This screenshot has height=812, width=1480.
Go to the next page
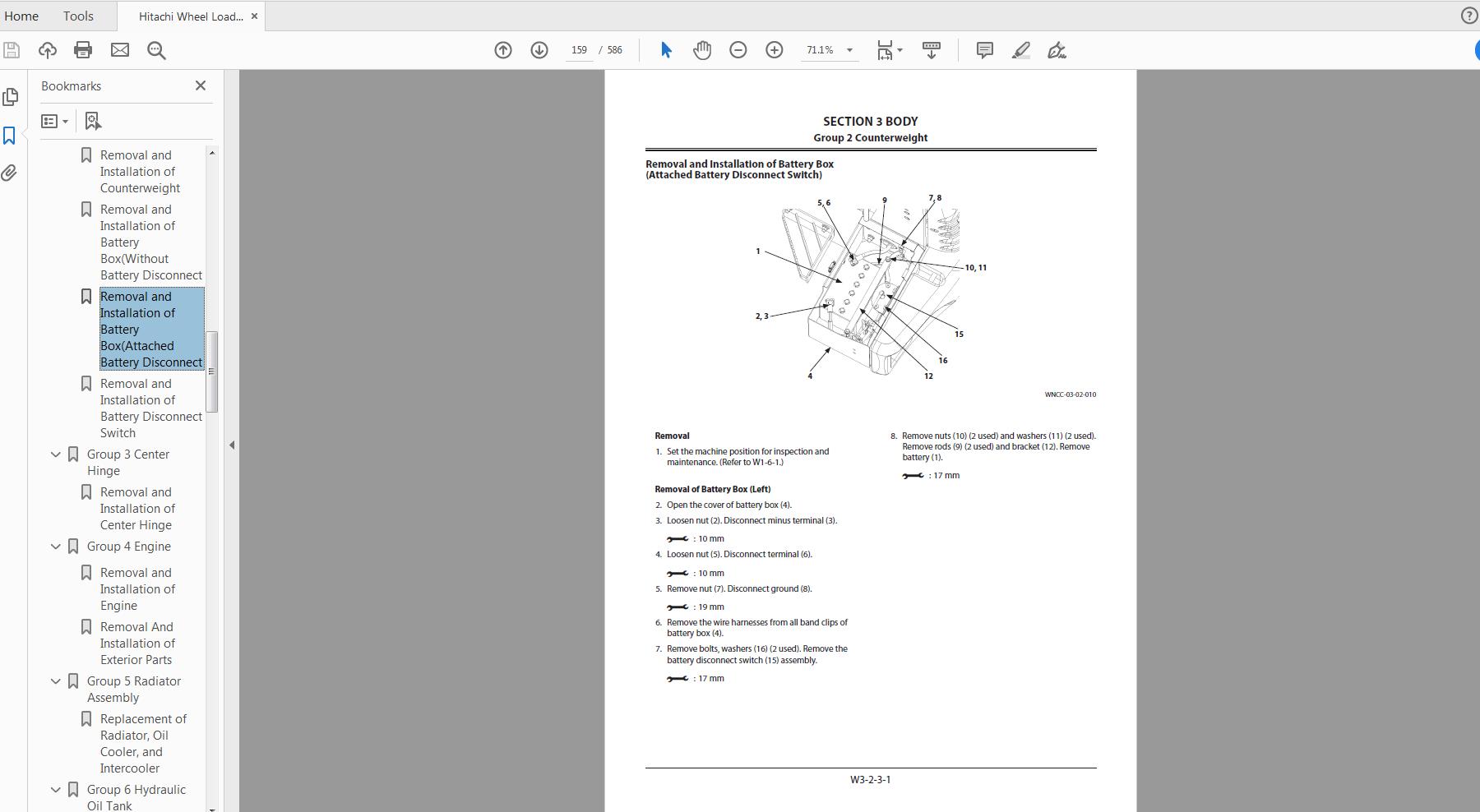[x=539, y=49]
